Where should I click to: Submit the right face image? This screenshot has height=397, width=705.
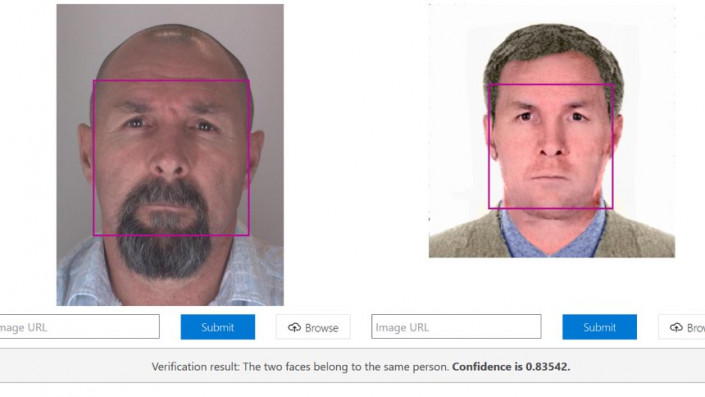(x=599, y=327)
